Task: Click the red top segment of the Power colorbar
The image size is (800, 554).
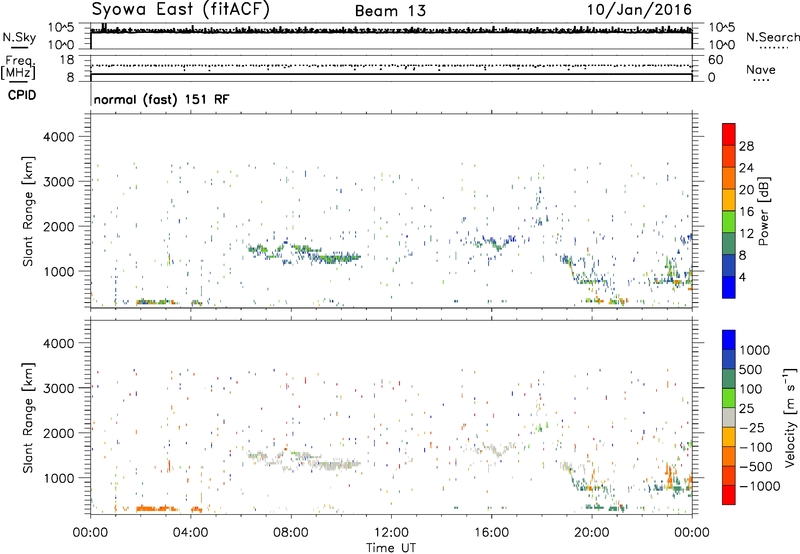Action: 729,134
